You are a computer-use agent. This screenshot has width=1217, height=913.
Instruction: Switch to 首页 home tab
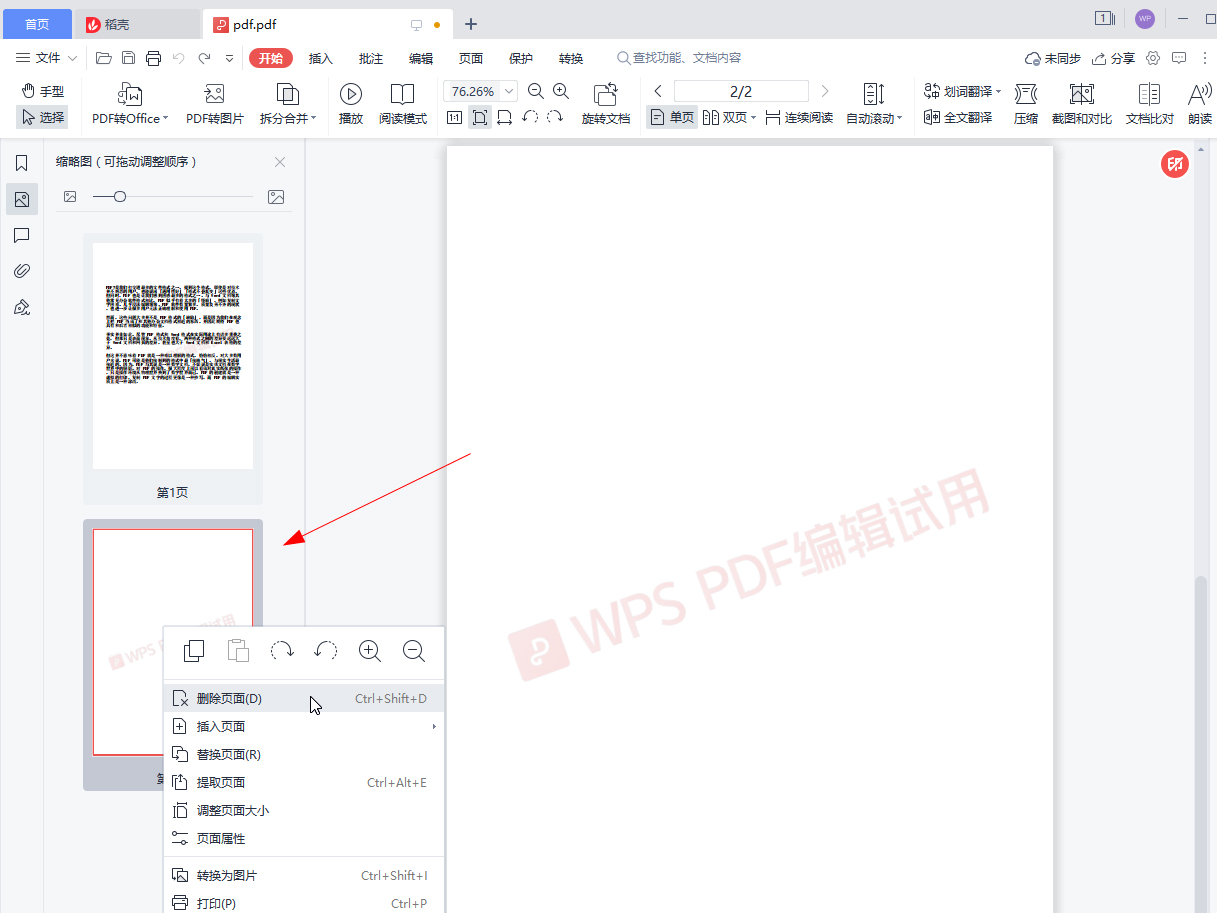tap(37, 24)
